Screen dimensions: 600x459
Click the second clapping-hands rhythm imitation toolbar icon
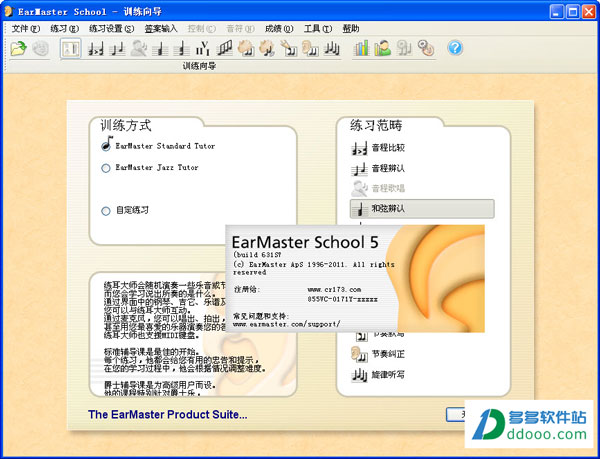click(x=267, y=49)
